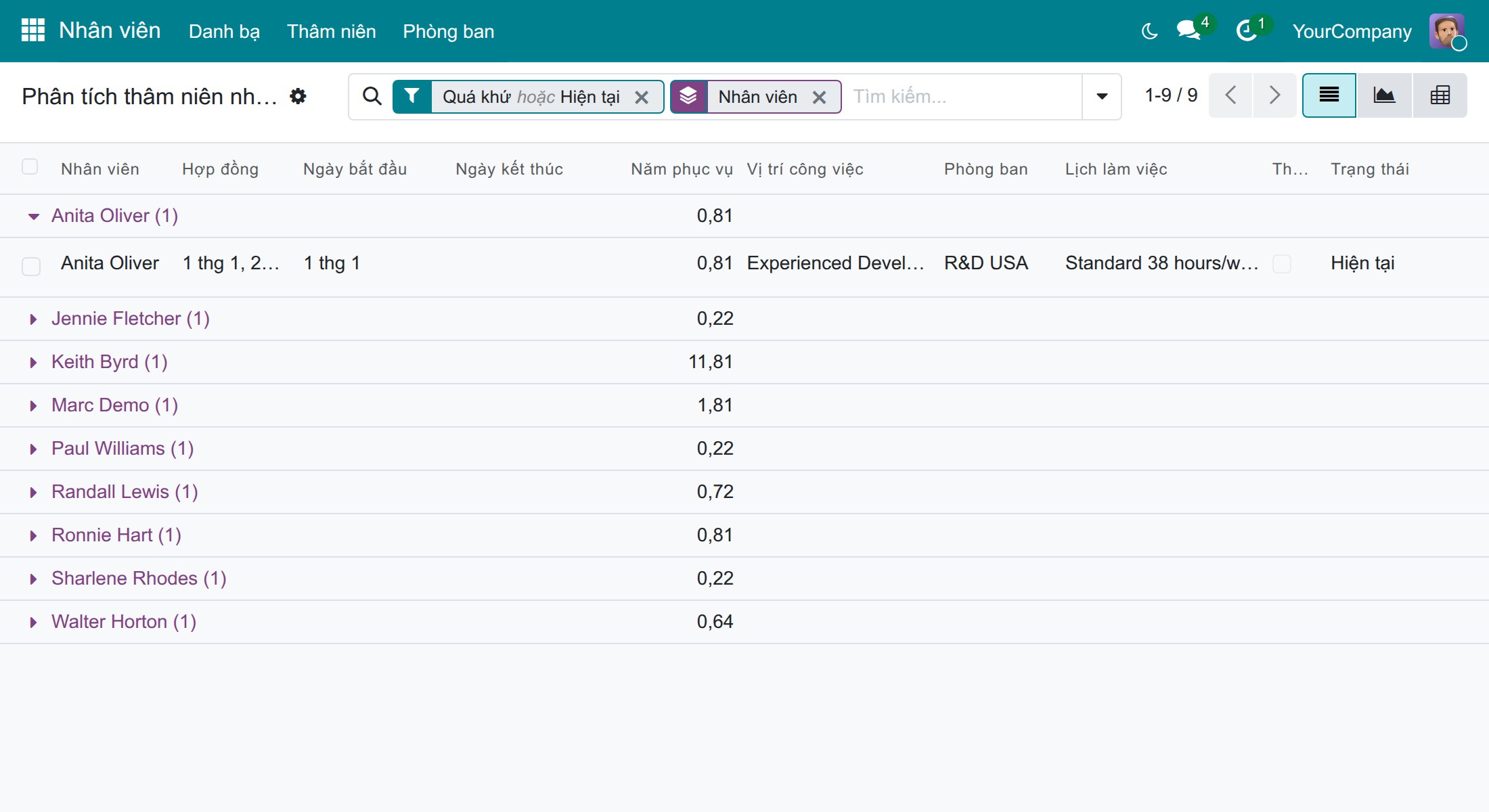
Task: Click the settings gear next to title
Action: (298, 96)
